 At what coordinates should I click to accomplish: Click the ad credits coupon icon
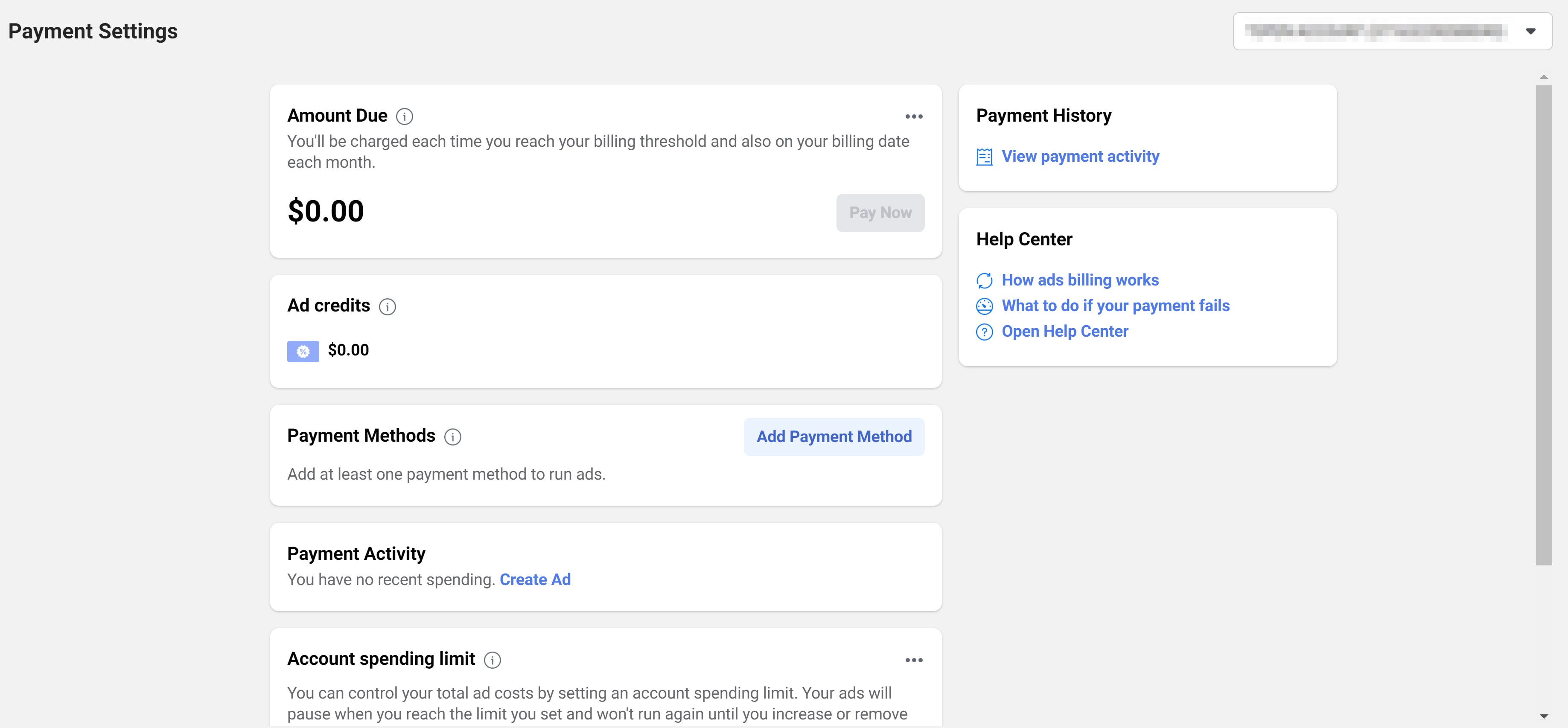tap(303, 351)
